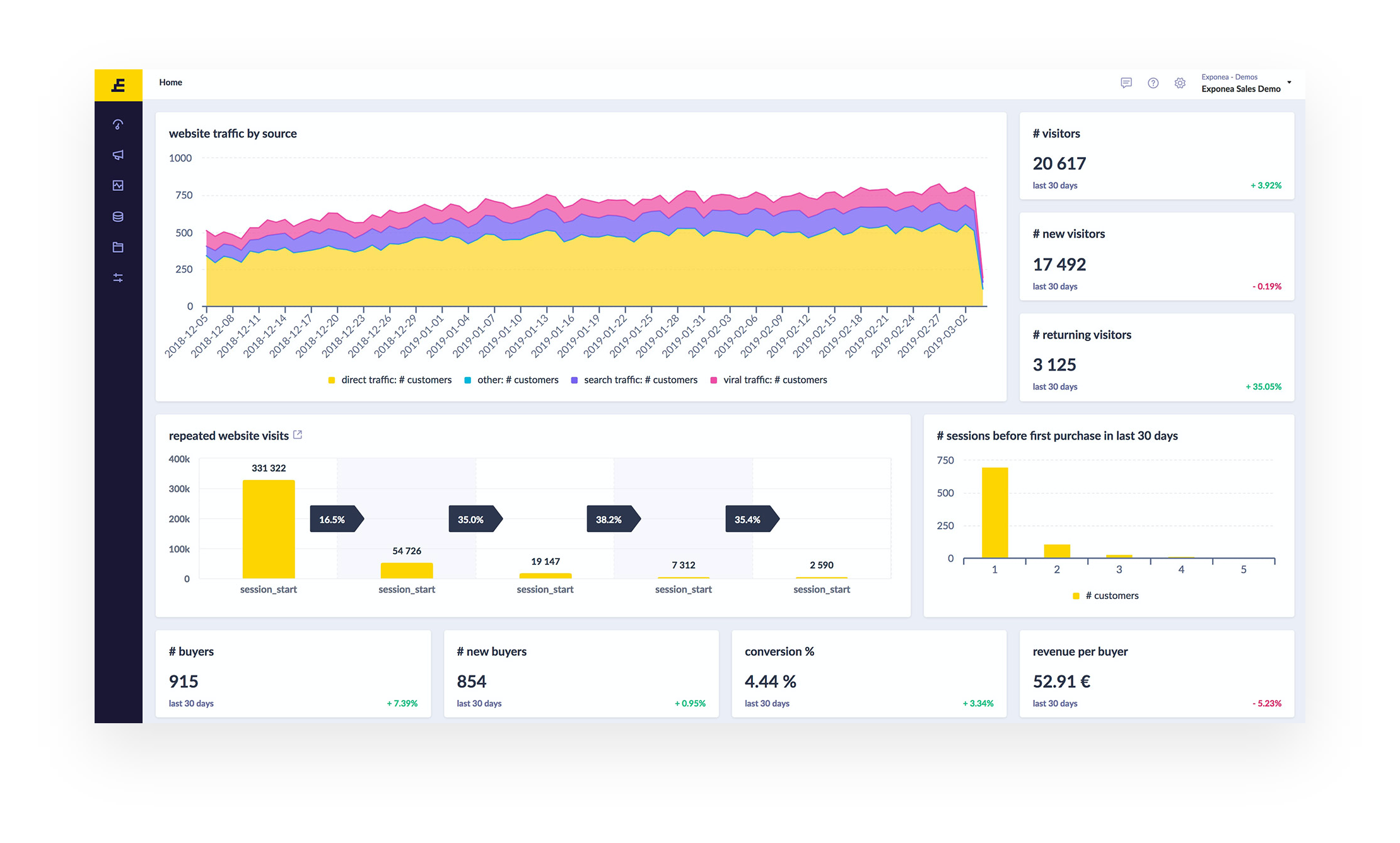Select the bar for 2 sessions before purchase
This screenshot has height=843, width=1400.
[1057, 551]
